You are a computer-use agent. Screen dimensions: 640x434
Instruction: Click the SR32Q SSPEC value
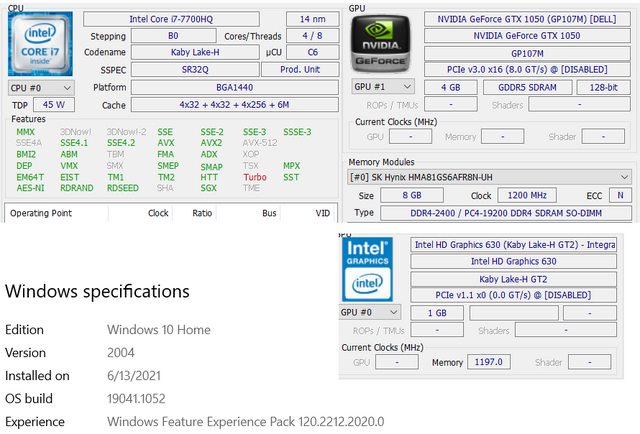tap(195, 69)
